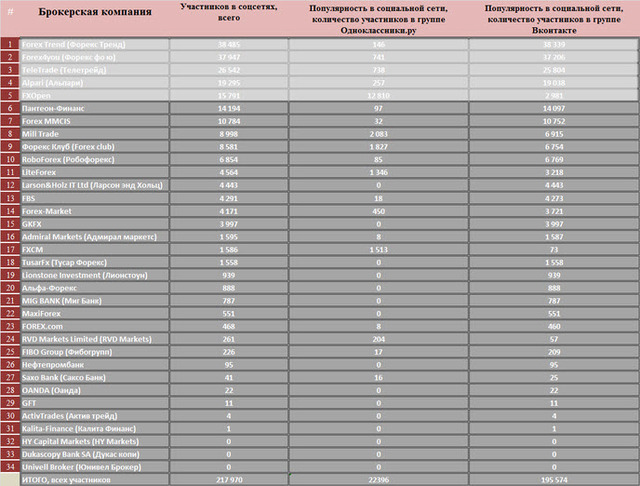Viewport: 640px width, 486px height.
Task: Click Одноклассники value '2 083' for Mill Trade
Action: tap(378, 134)
